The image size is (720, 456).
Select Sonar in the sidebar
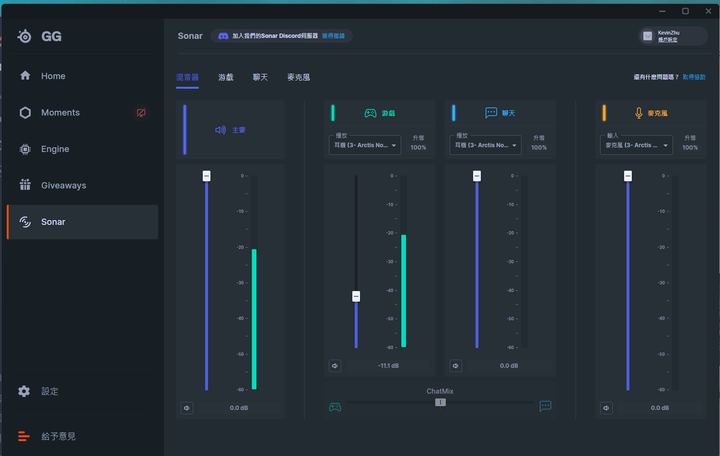(83, 222)
